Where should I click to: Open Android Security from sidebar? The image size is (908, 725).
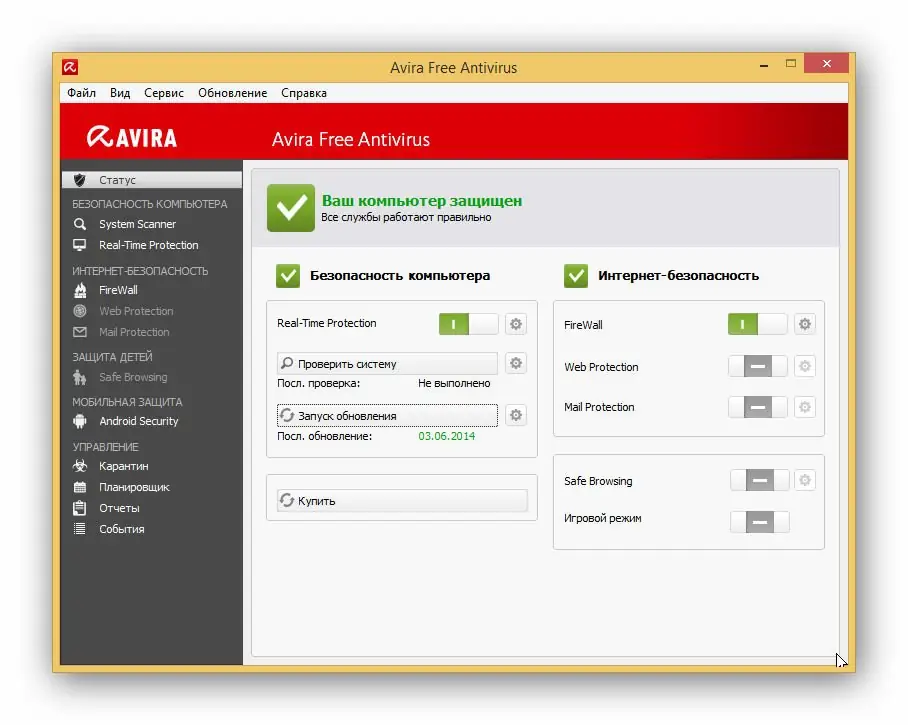[138, 421]
